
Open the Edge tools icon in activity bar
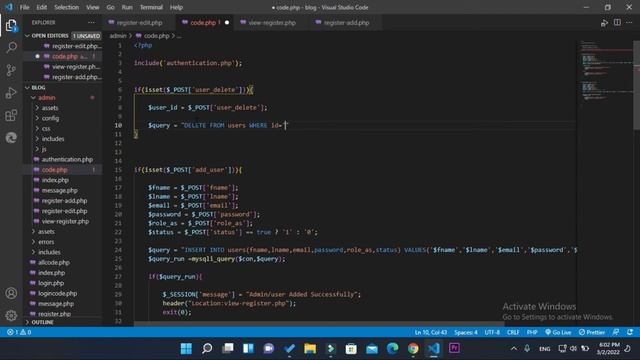(x=11, y=138)
